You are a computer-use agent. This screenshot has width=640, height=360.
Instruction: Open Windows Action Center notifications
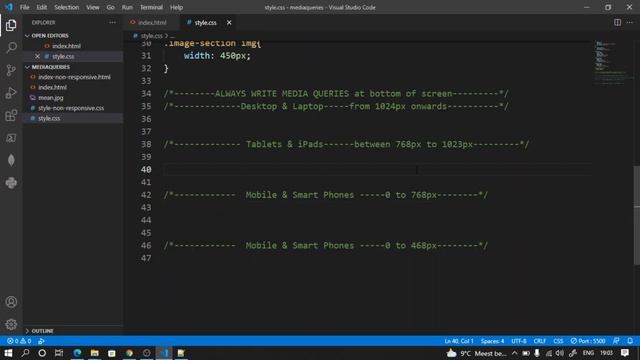(x=624, y=353)
